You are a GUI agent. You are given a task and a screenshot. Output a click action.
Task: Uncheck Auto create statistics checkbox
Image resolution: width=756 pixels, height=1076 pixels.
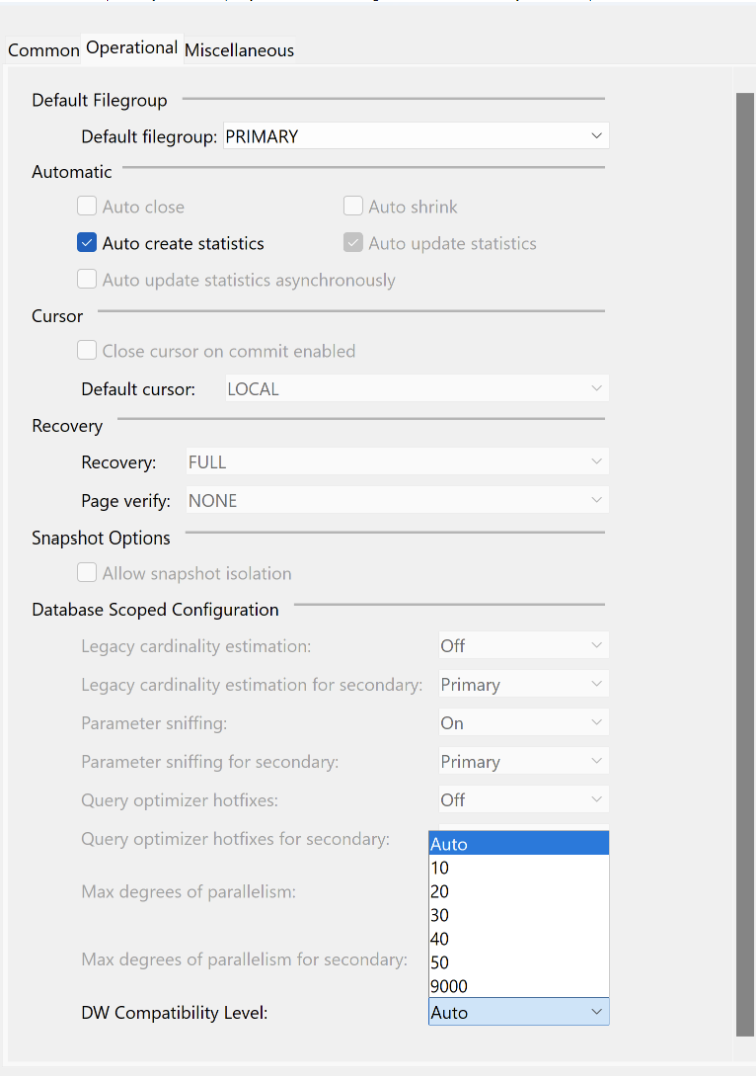click(86, 243)
